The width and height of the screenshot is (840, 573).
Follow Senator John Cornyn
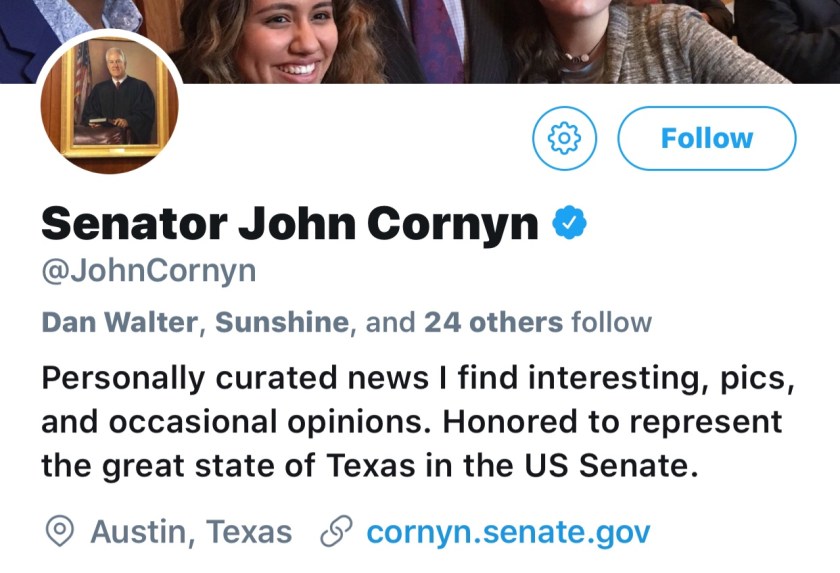coord(707,138)
